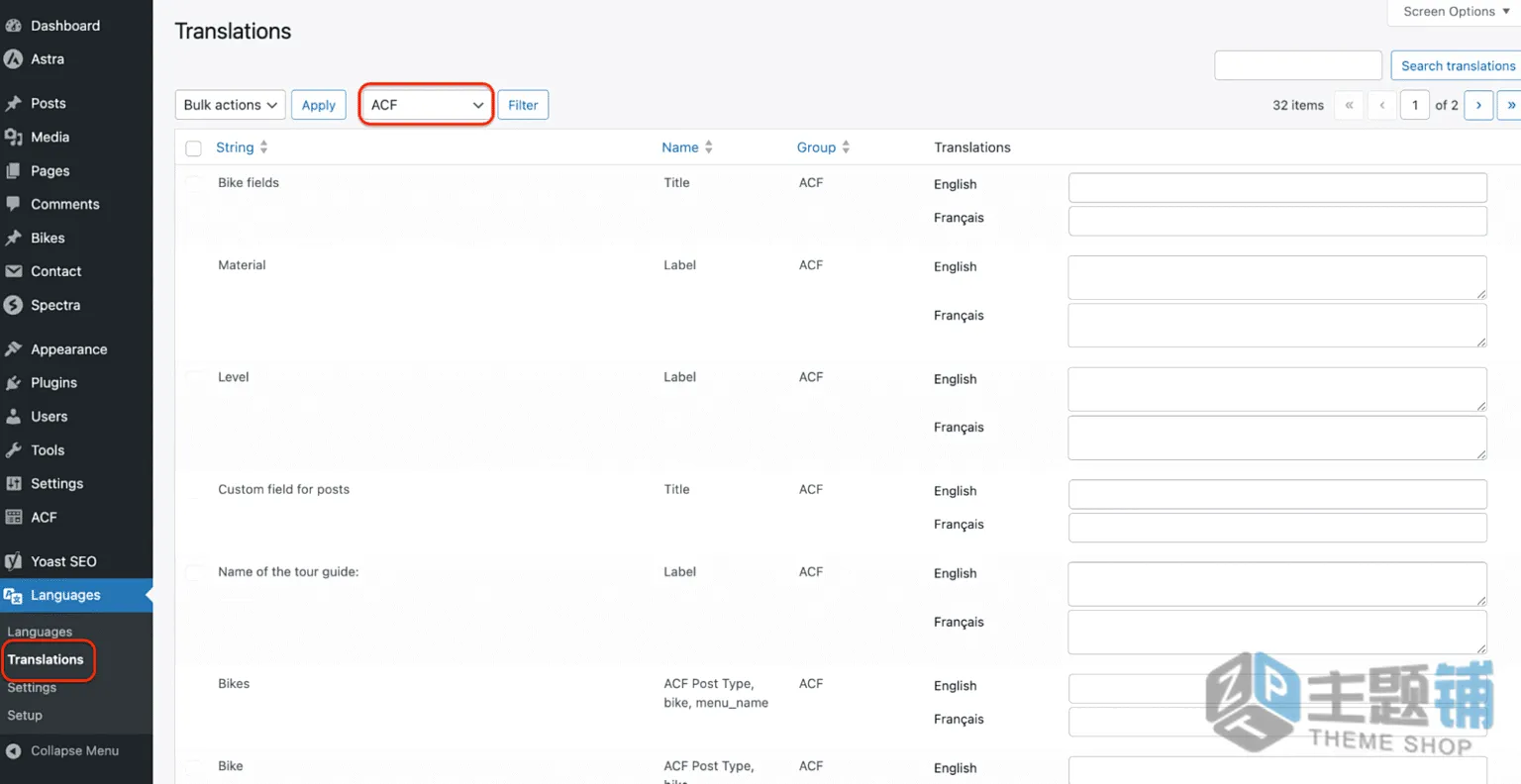1521x784 pixels.
Task: Open the Yoast SEO icon
Action: pos(13,561)
